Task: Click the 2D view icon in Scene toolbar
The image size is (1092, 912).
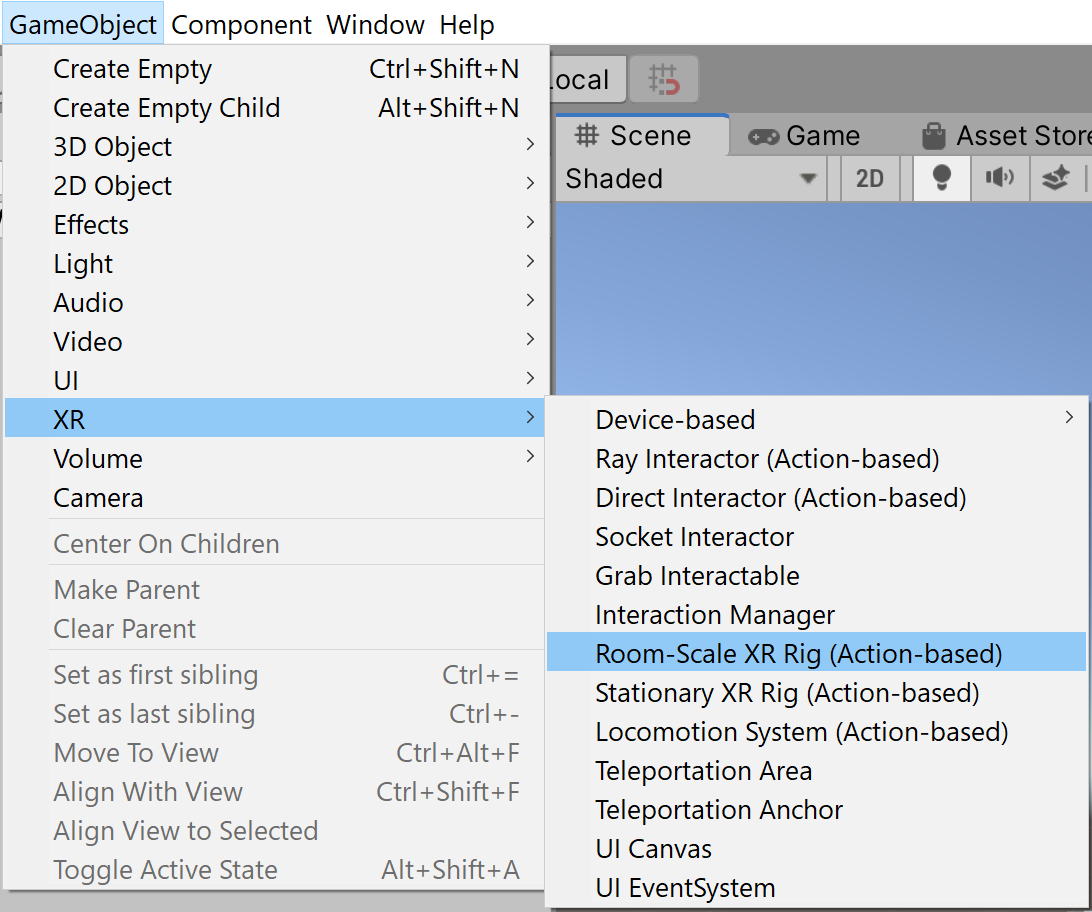Action: pos(869,177)
